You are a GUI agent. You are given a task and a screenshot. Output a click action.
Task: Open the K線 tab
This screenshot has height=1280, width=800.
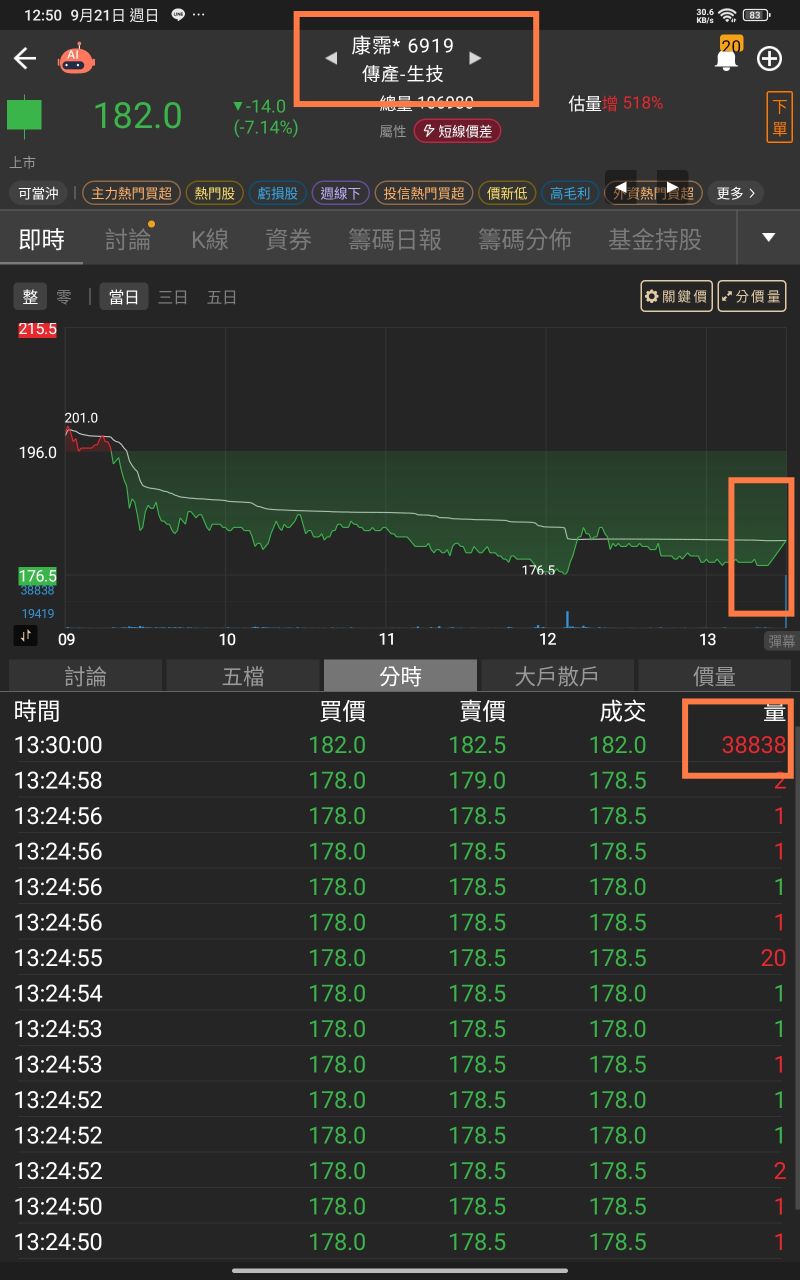coord(210,239)
